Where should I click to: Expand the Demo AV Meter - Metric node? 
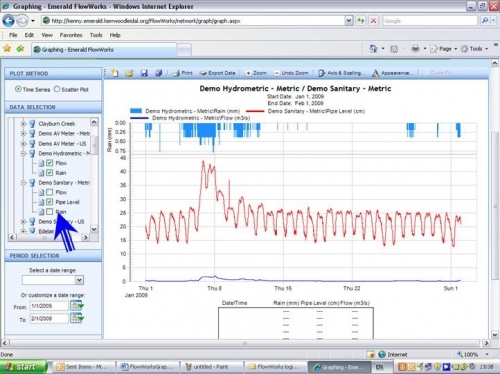point(23,134)
